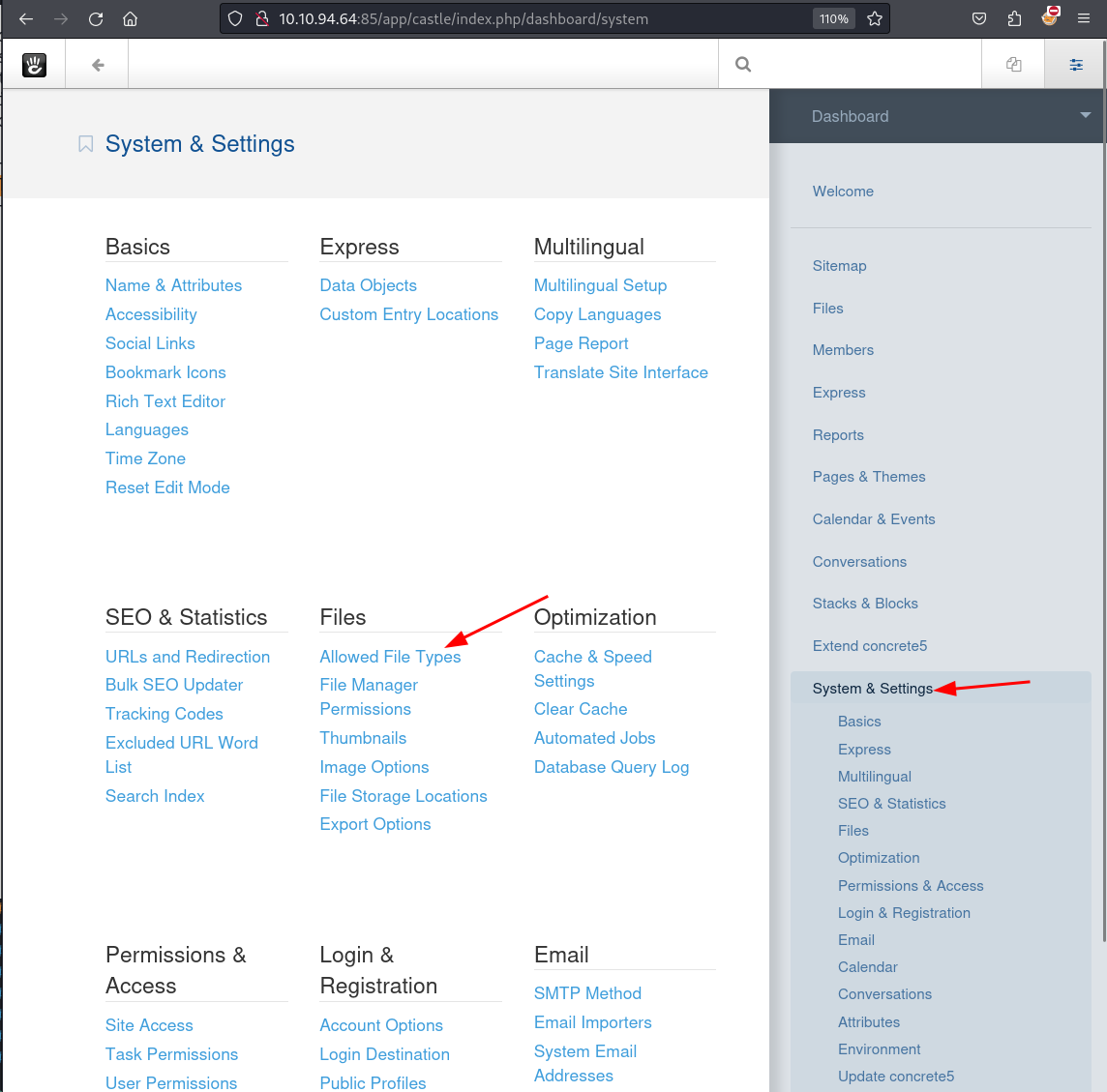Open Permissions & Access sidebar subitem
The image size is (1107, 1092).
[911, 886]
